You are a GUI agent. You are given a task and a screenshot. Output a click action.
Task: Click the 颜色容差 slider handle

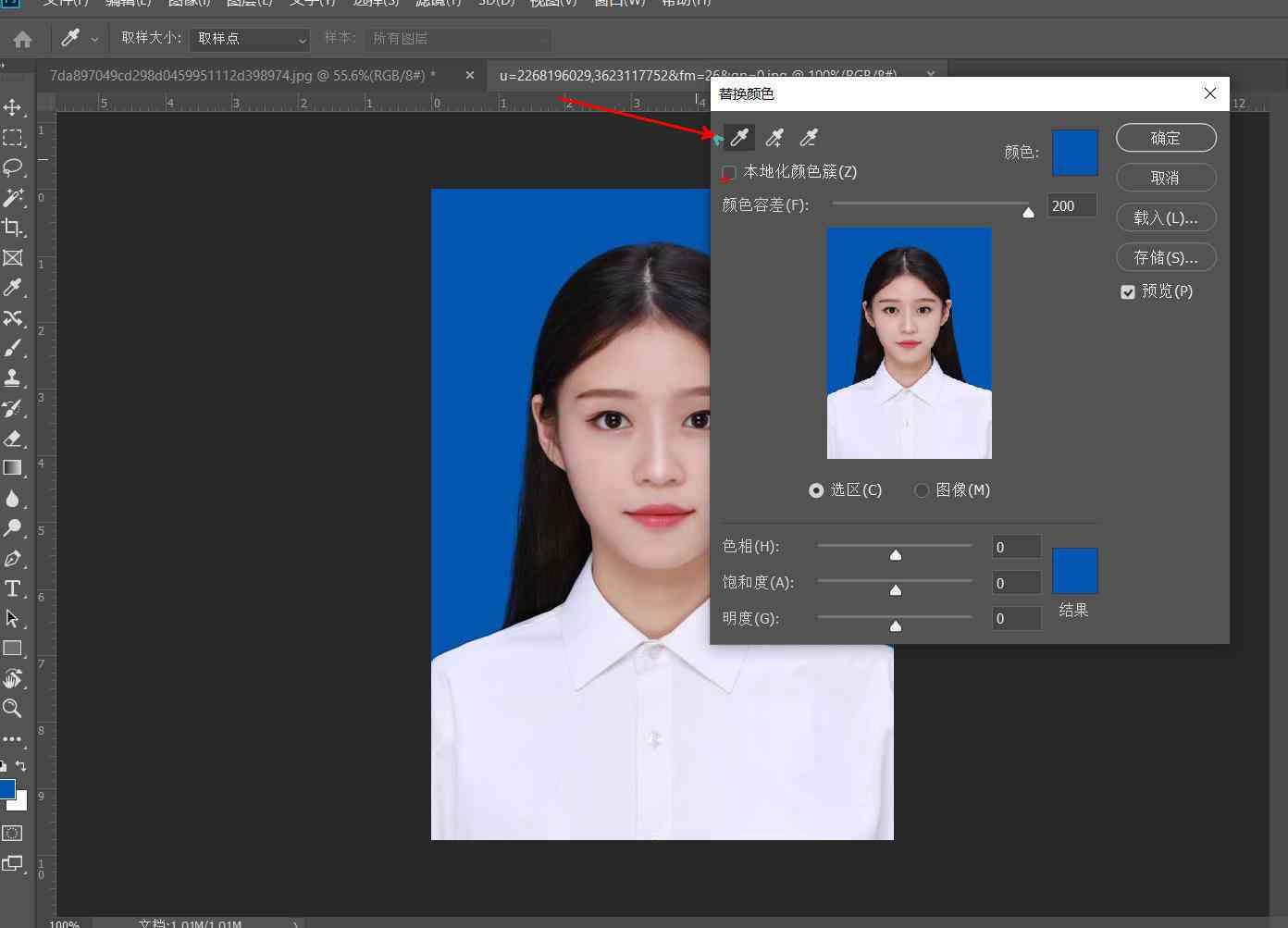tap(1028, 212)
